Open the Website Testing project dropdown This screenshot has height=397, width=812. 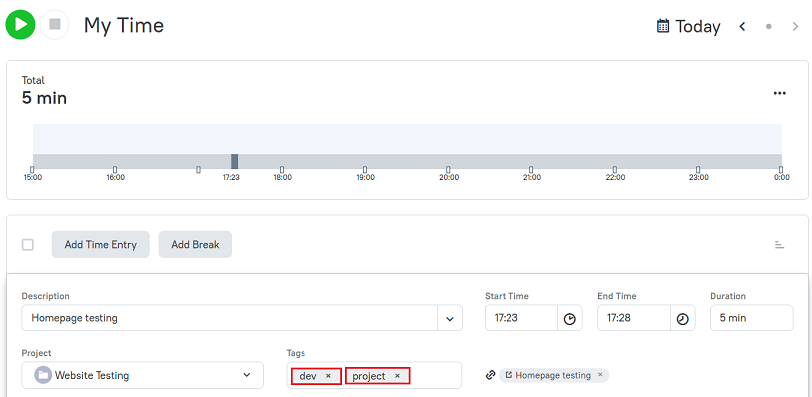point(142,375)
